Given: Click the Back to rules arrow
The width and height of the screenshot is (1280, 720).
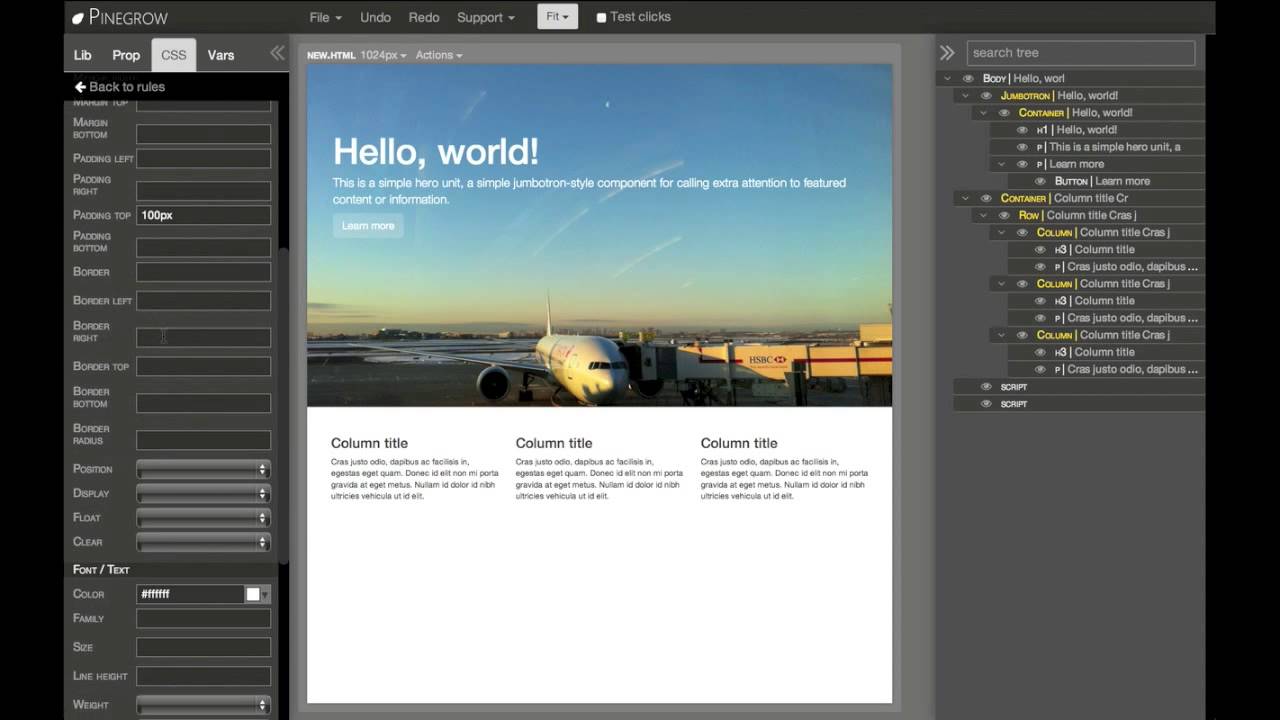Looking at the screenshot, I should point(81,87).
